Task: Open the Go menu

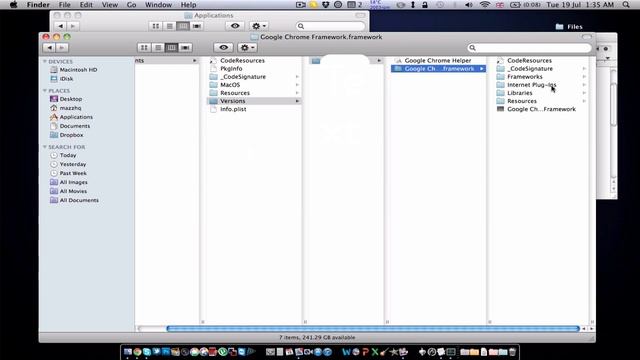Action: pos(131,5)
